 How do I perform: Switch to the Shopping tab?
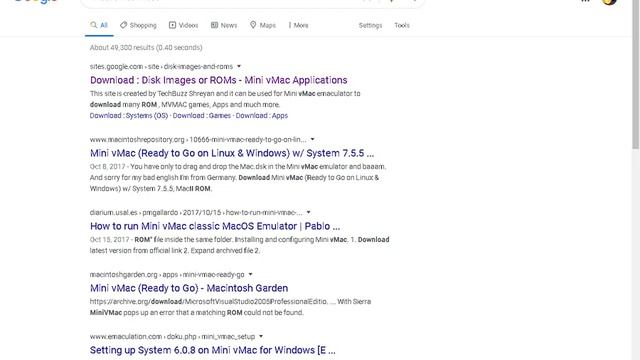138,25
